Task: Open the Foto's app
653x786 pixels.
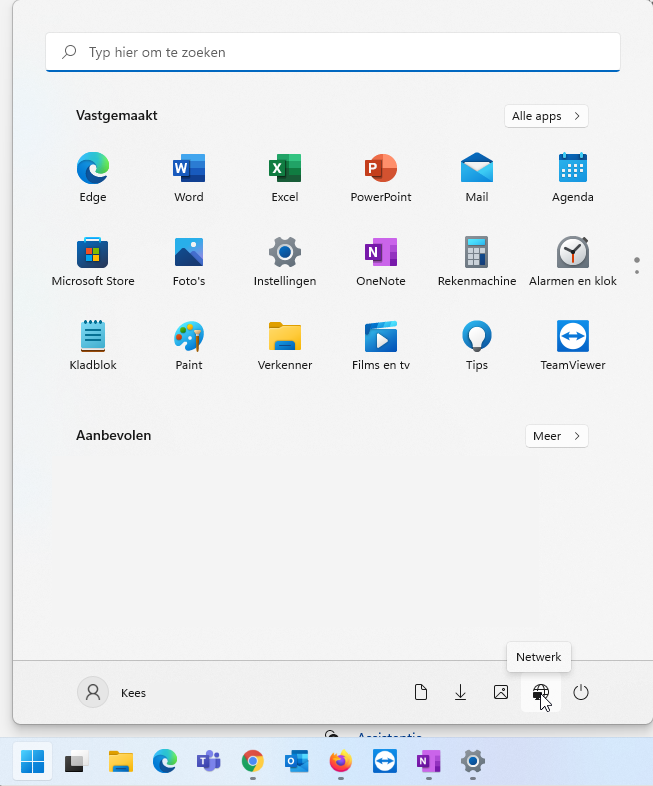Action: point(189,262)
